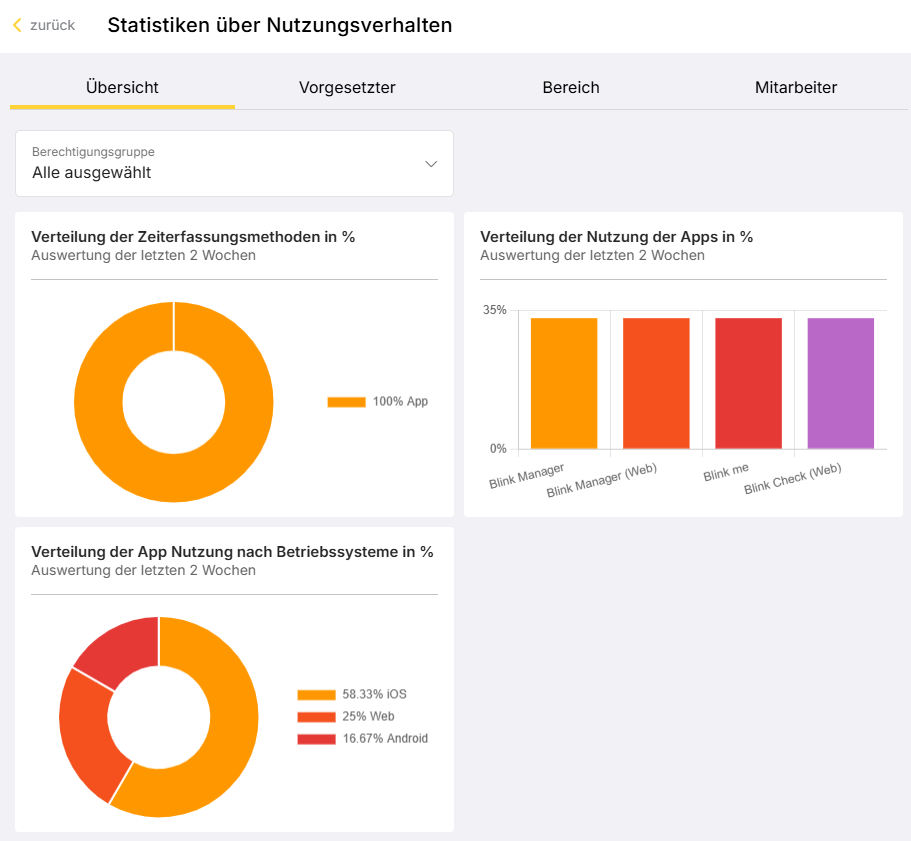The width and height of the screenshot is (911, 841).
Task: Click the red Blink me bar
Action: pos(748,383)
